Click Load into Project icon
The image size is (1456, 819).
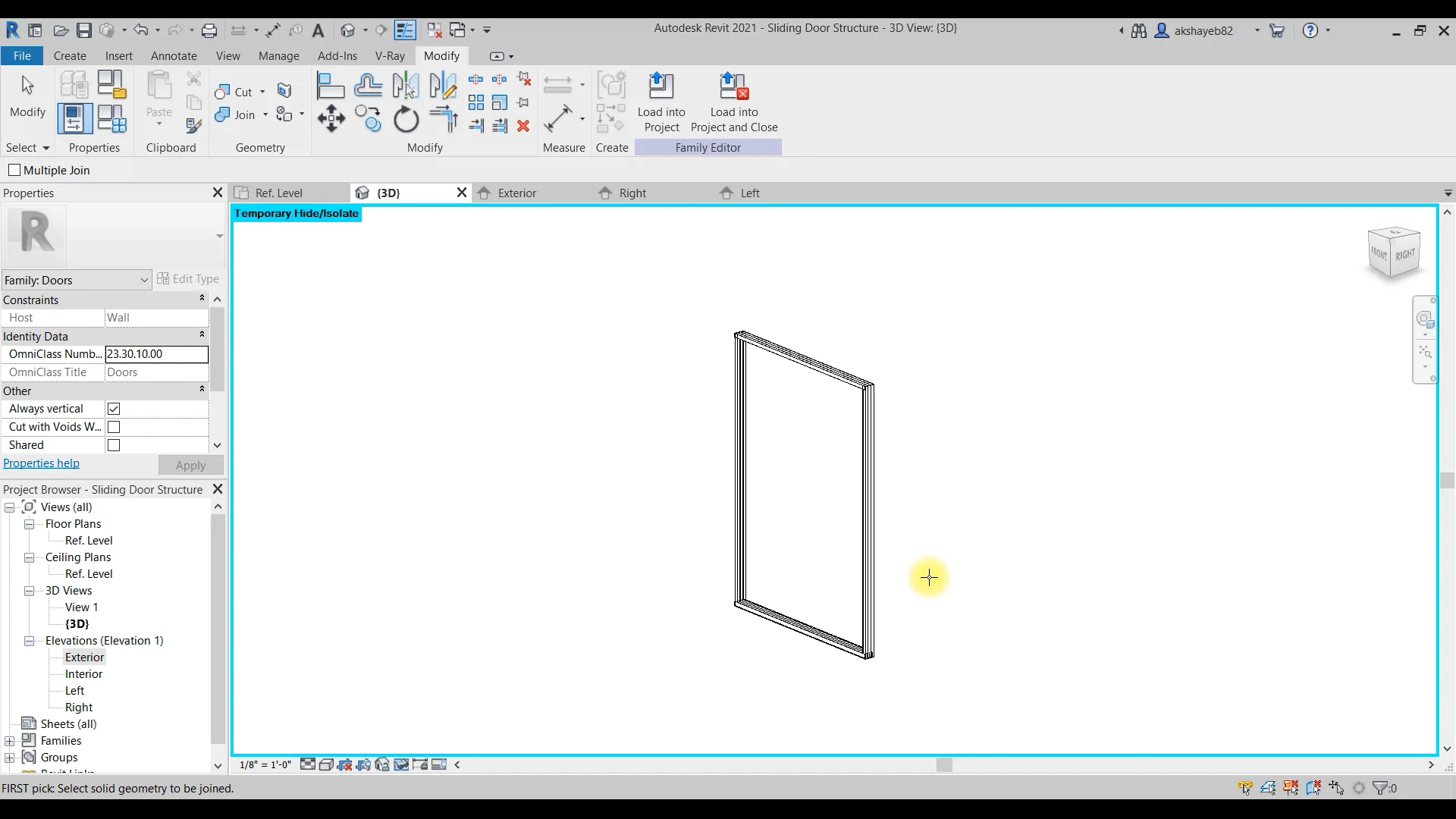(x=661, y=102)
